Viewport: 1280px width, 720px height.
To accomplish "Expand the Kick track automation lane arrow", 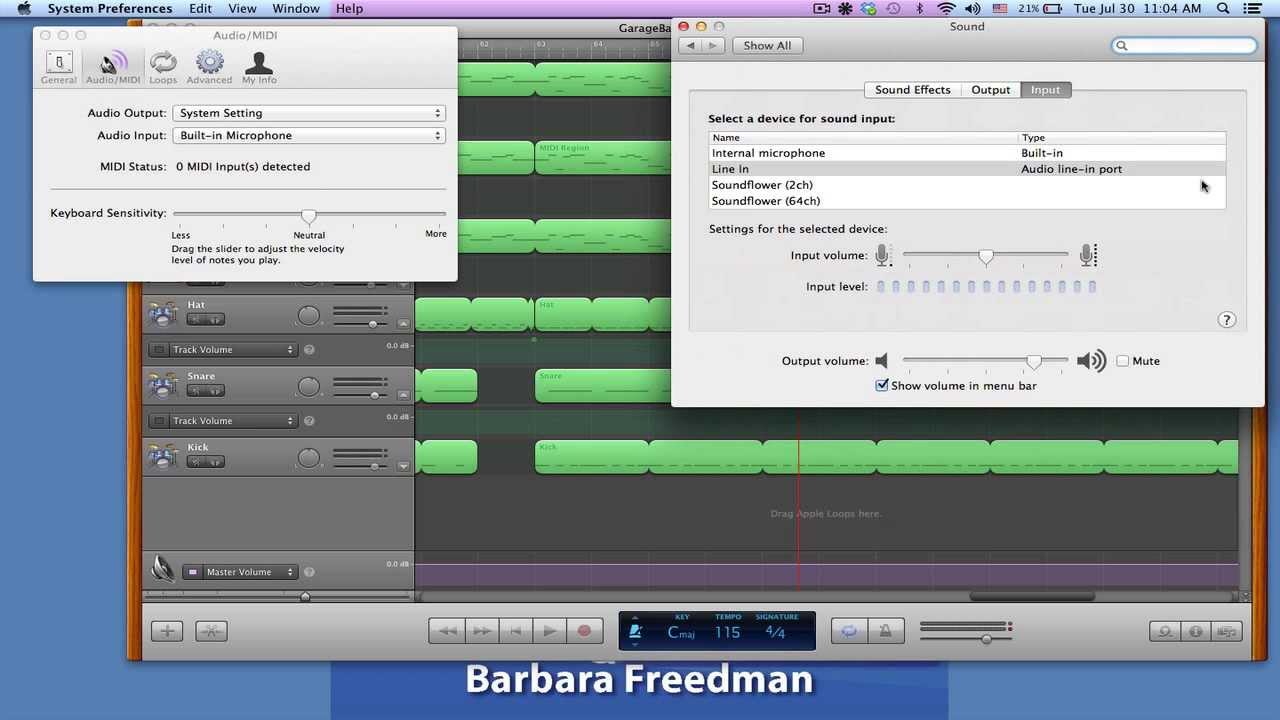I will [403, 466].
